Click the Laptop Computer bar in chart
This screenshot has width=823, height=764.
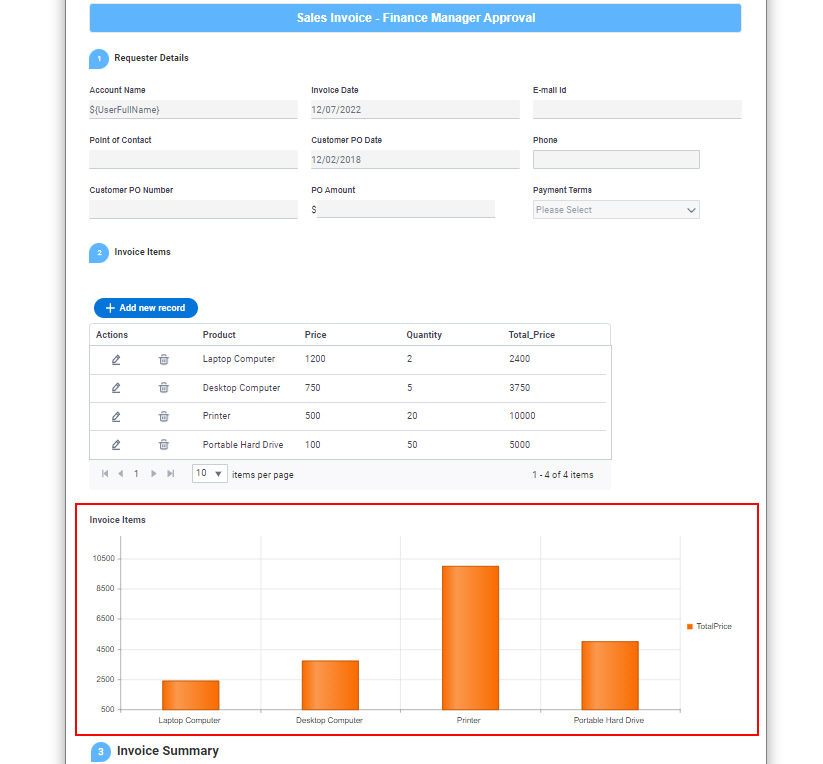point(191,695)
